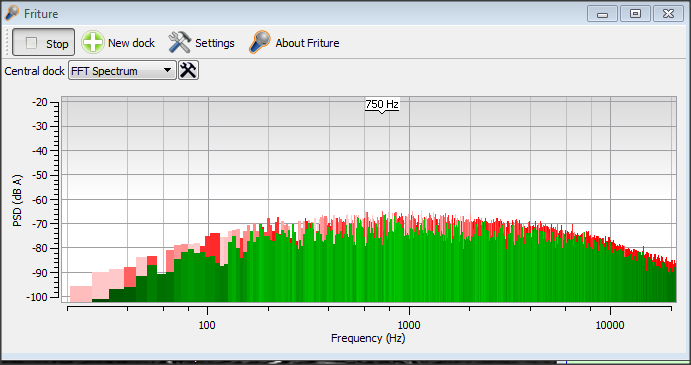Viewport: 691px width, 365px height.
Task: Click the New dock label
Action: click(131, 43)
